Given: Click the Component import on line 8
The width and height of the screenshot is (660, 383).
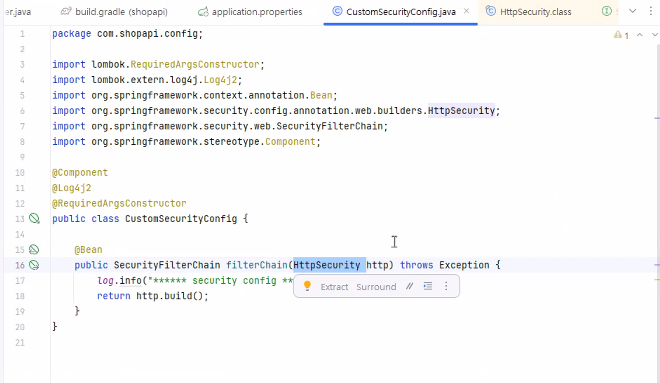Looking at the screenshot, I should (x=186, y=142).
